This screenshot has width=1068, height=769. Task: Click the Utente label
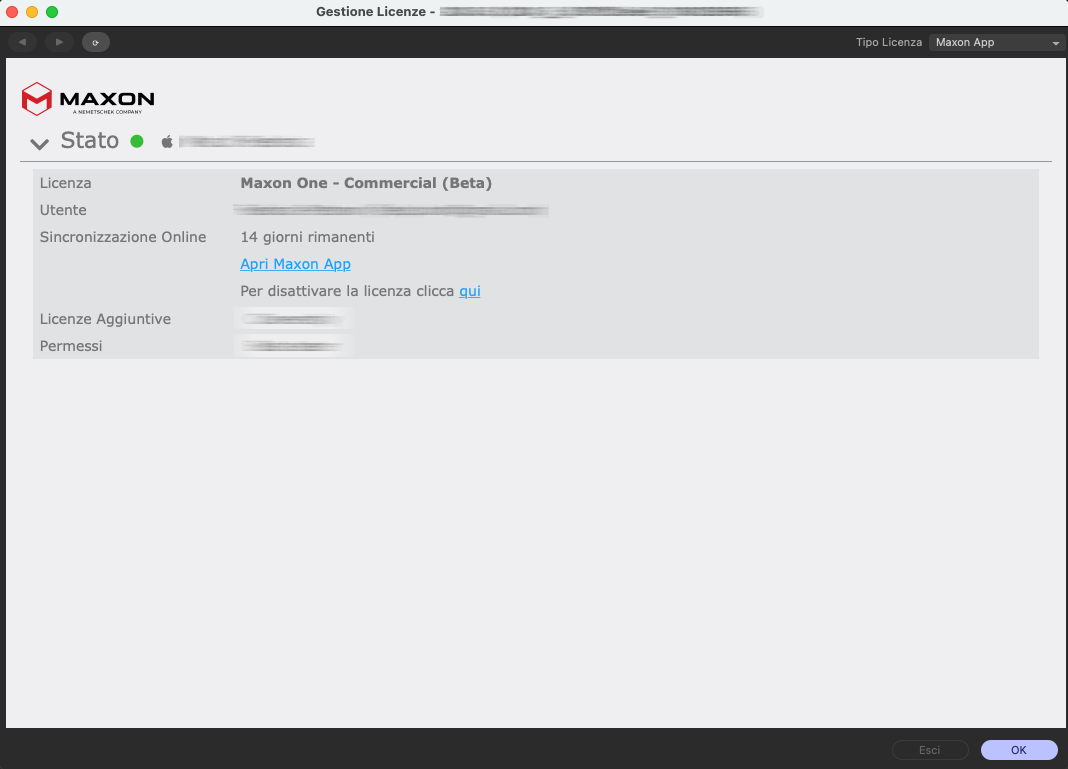click(x=63, y=210)
